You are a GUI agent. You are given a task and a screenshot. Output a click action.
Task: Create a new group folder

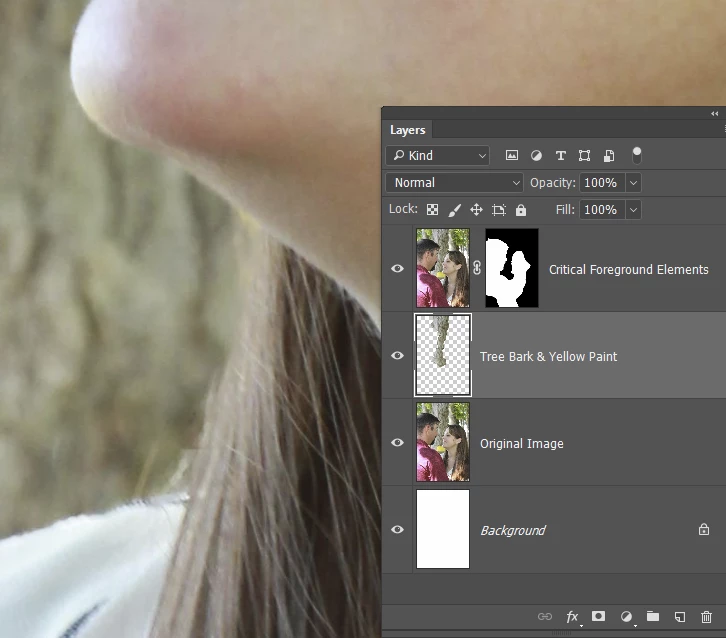click(x=653, y=616)
